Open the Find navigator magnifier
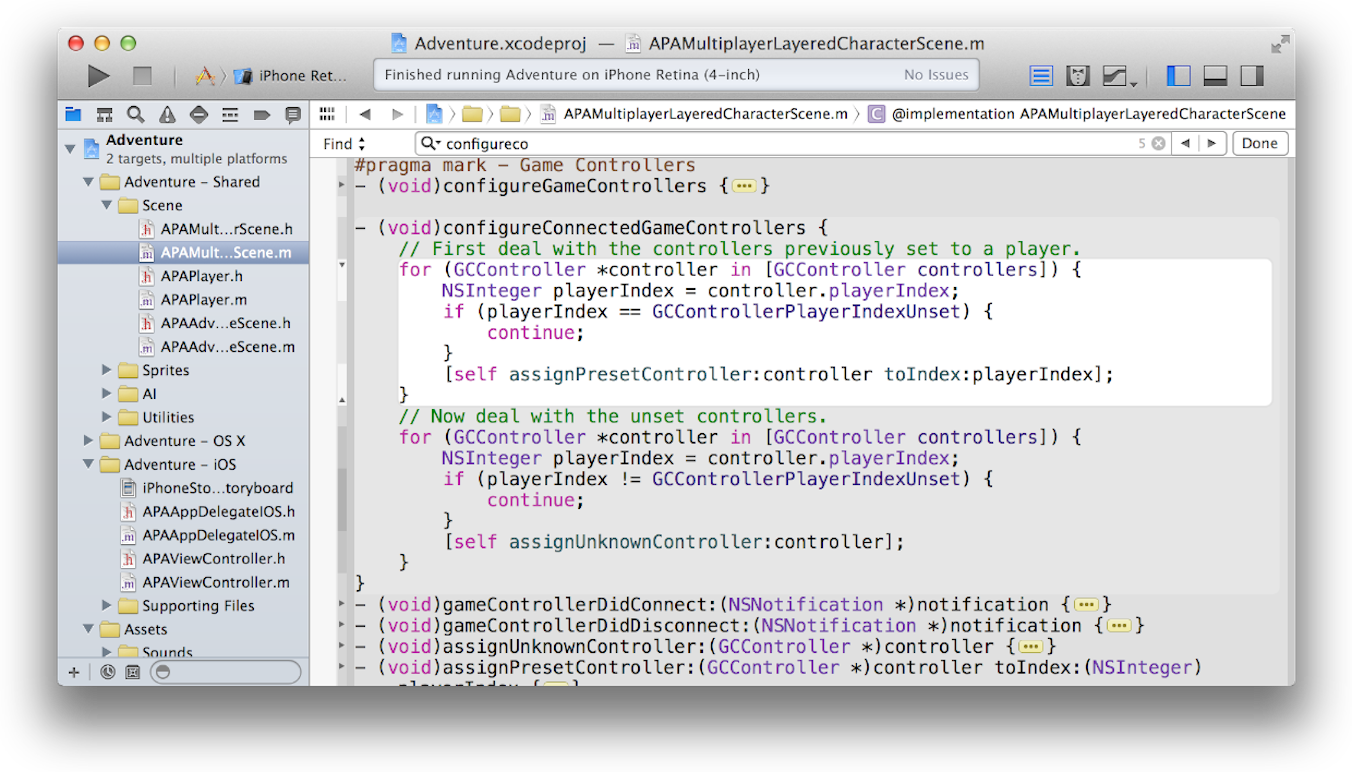 (135, 115)
